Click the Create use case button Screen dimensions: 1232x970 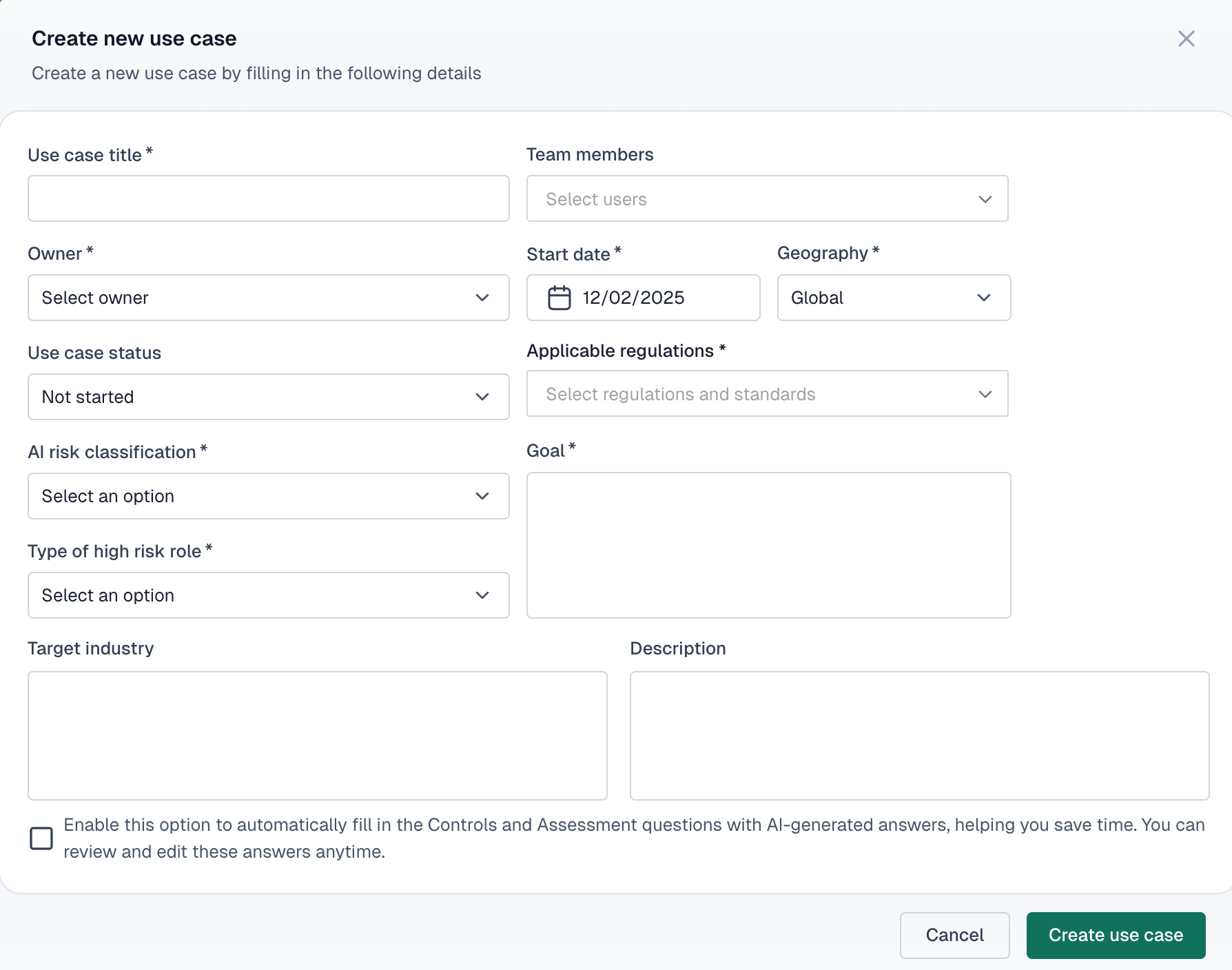click(x=1116, y=935)
